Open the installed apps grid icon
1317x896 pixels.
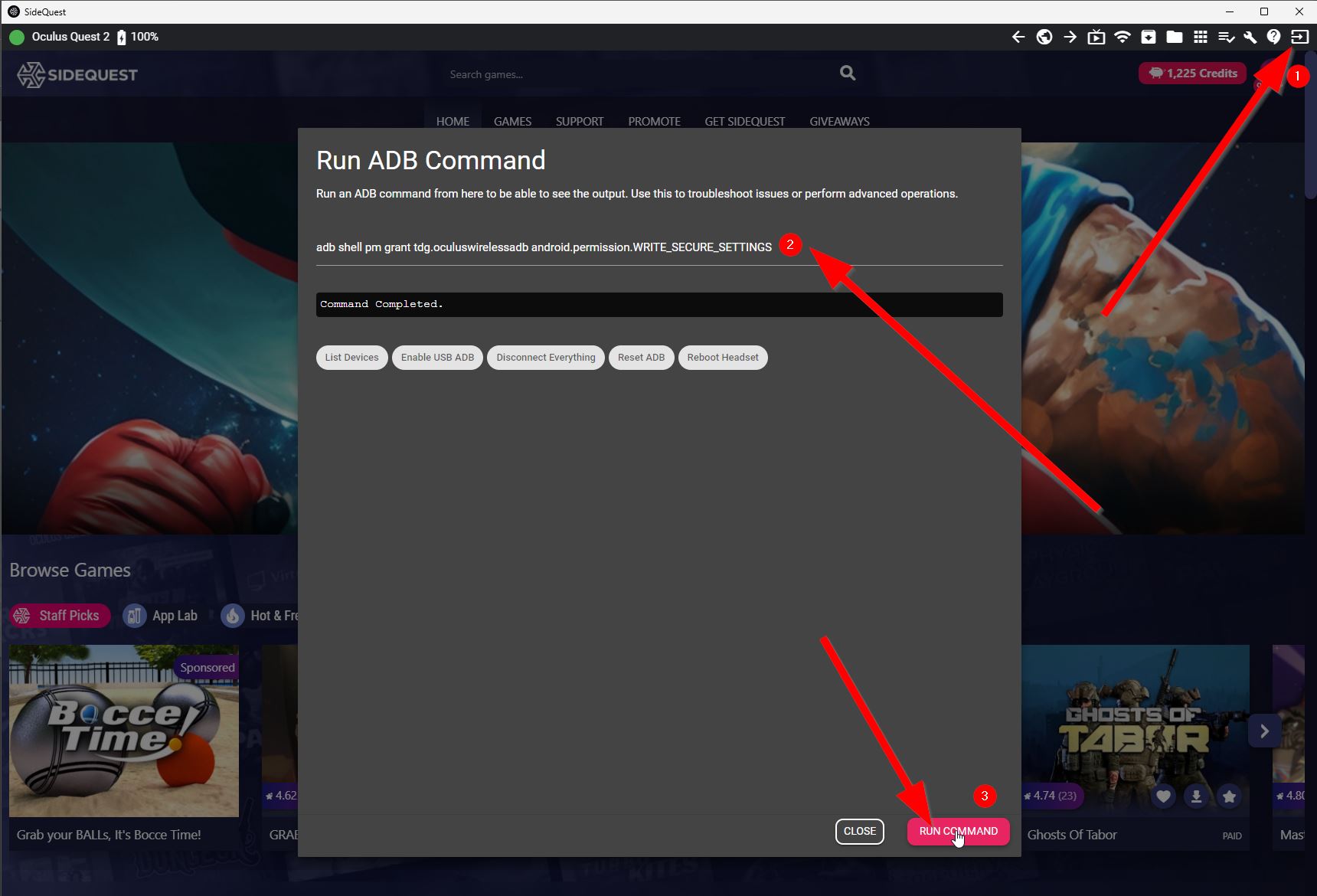(1201, 37)
